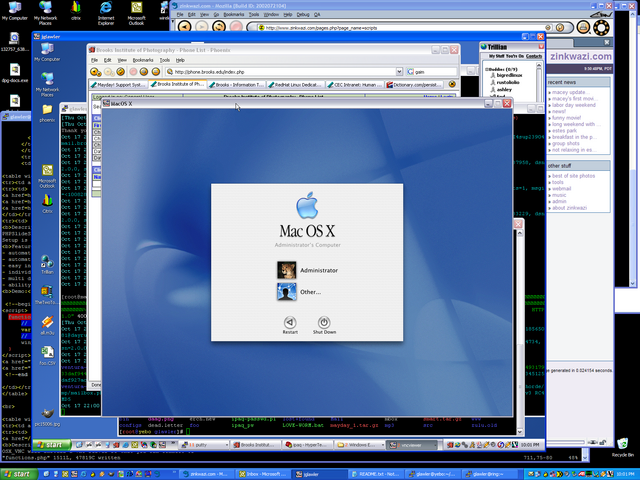Switch to the Mayday! Support System tab
This screenshot has height=480, width=640.
(x=118, y=84)
